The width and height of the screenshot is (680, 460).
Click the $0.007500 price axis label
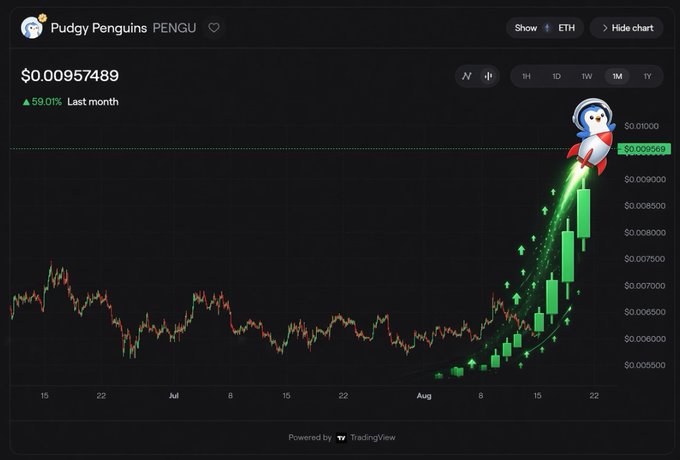click(645, 259)
